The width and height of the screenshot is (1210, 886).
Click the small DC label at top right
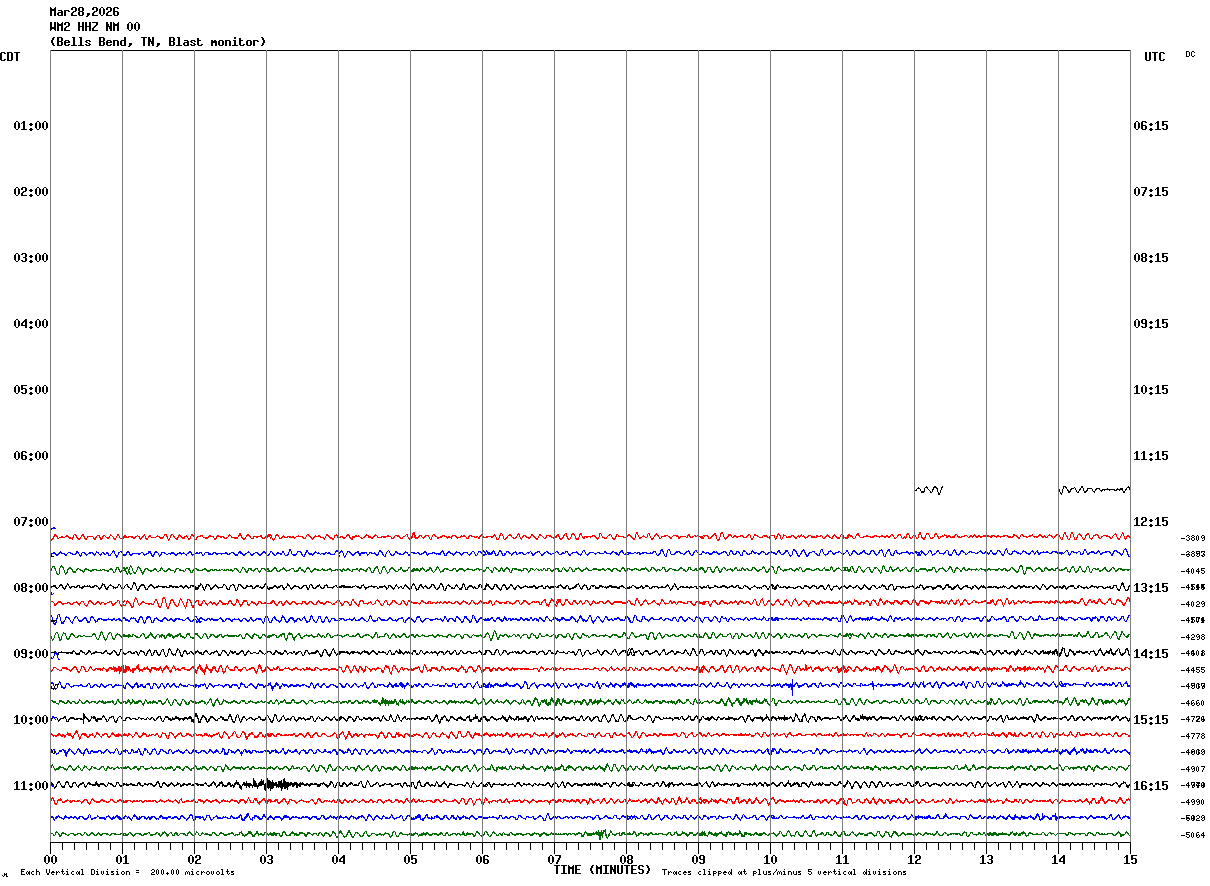tap(1190, 54)
